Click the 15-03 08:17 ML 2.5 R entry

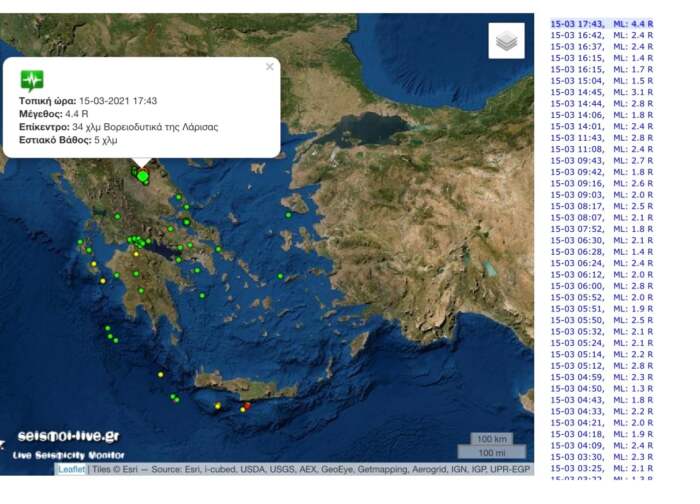pos(601,206)
